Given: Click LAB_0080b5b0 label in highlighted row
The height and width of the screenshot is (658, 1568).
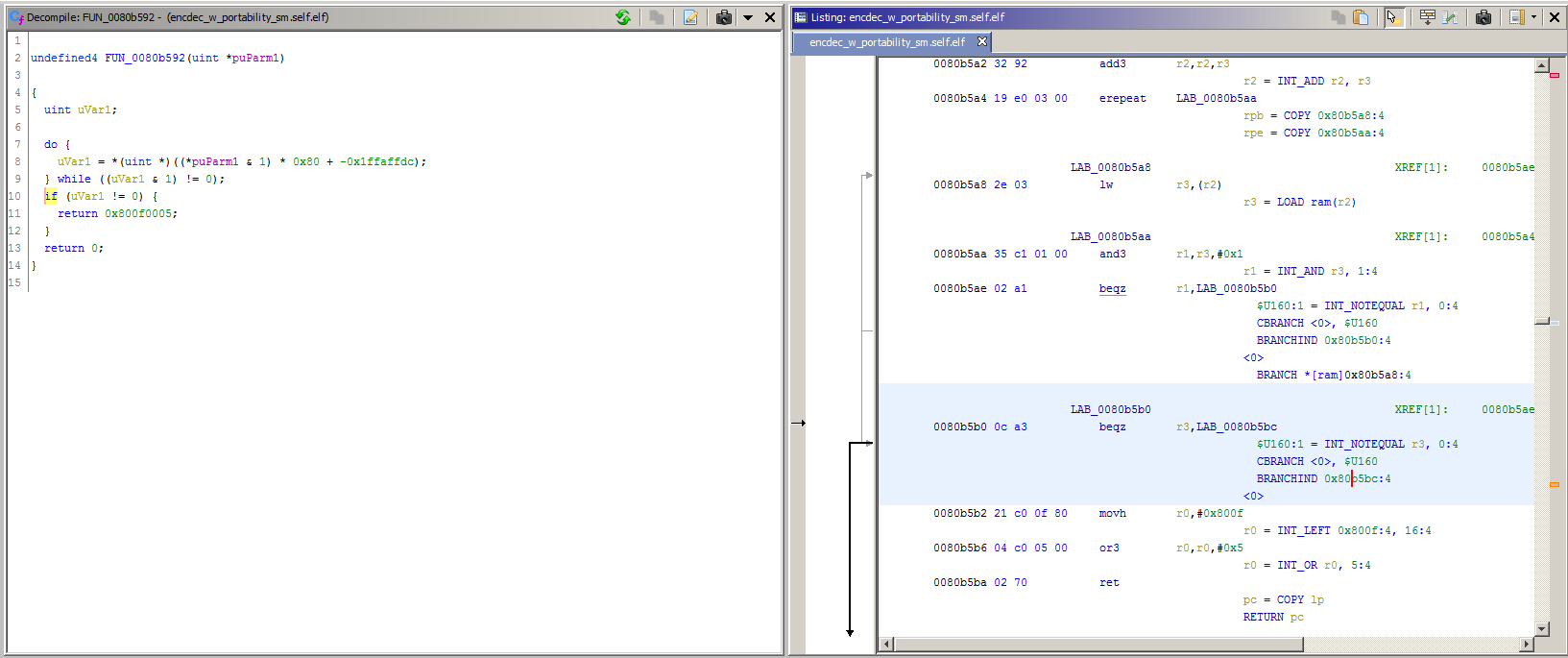Looking at the screenshot, I should pos(1111,409).
